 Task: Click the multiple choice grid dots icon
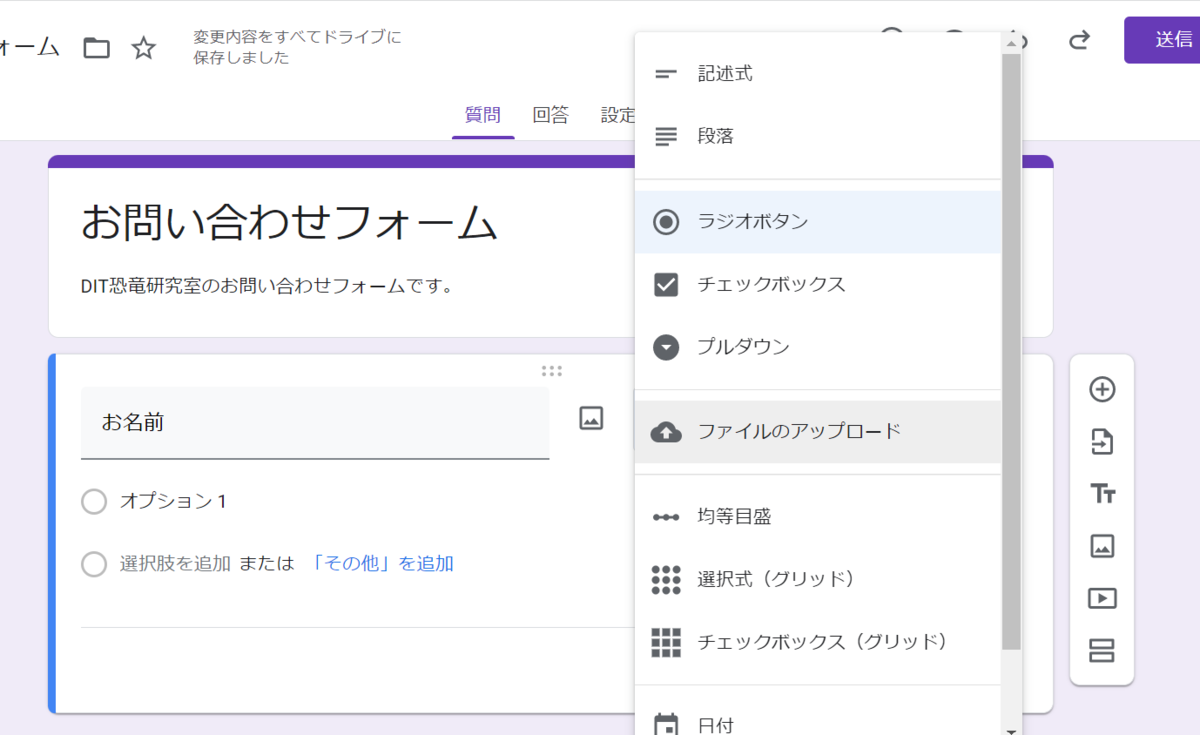click(x=666, y=579)
